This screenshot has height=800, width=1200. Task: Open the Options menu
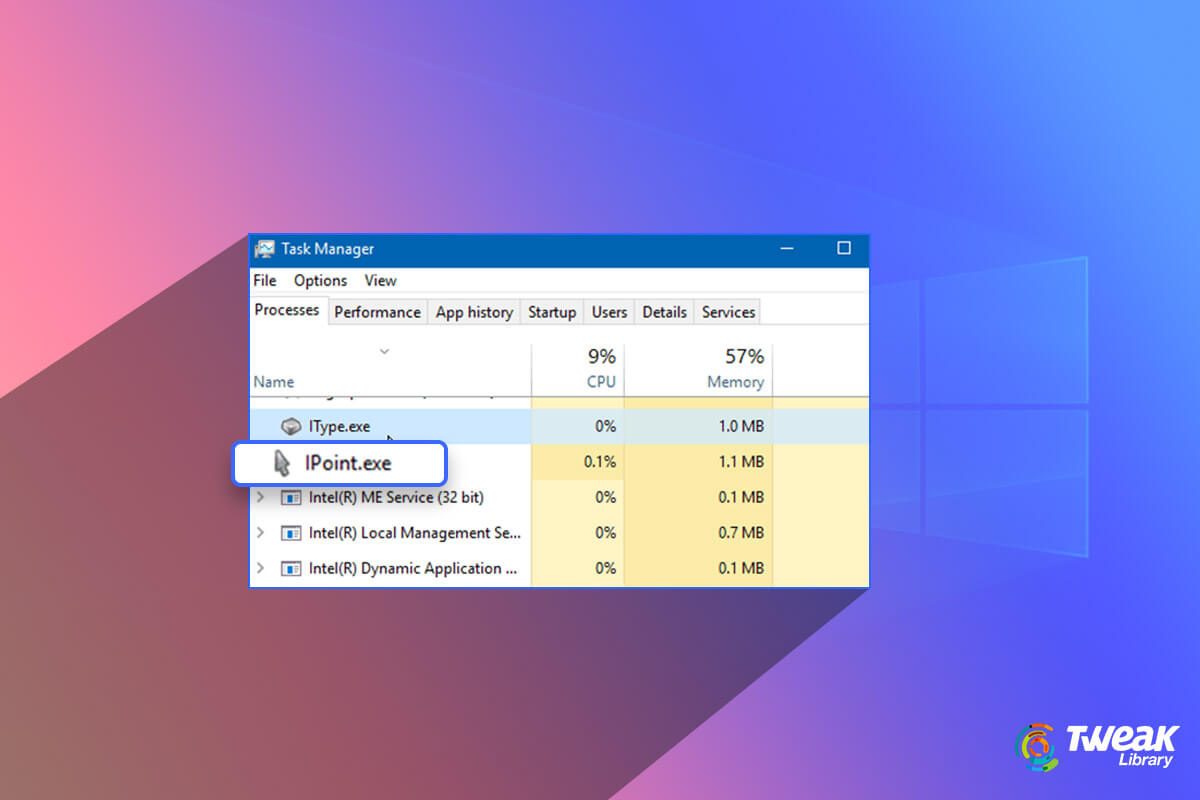[x=320, y=281]
